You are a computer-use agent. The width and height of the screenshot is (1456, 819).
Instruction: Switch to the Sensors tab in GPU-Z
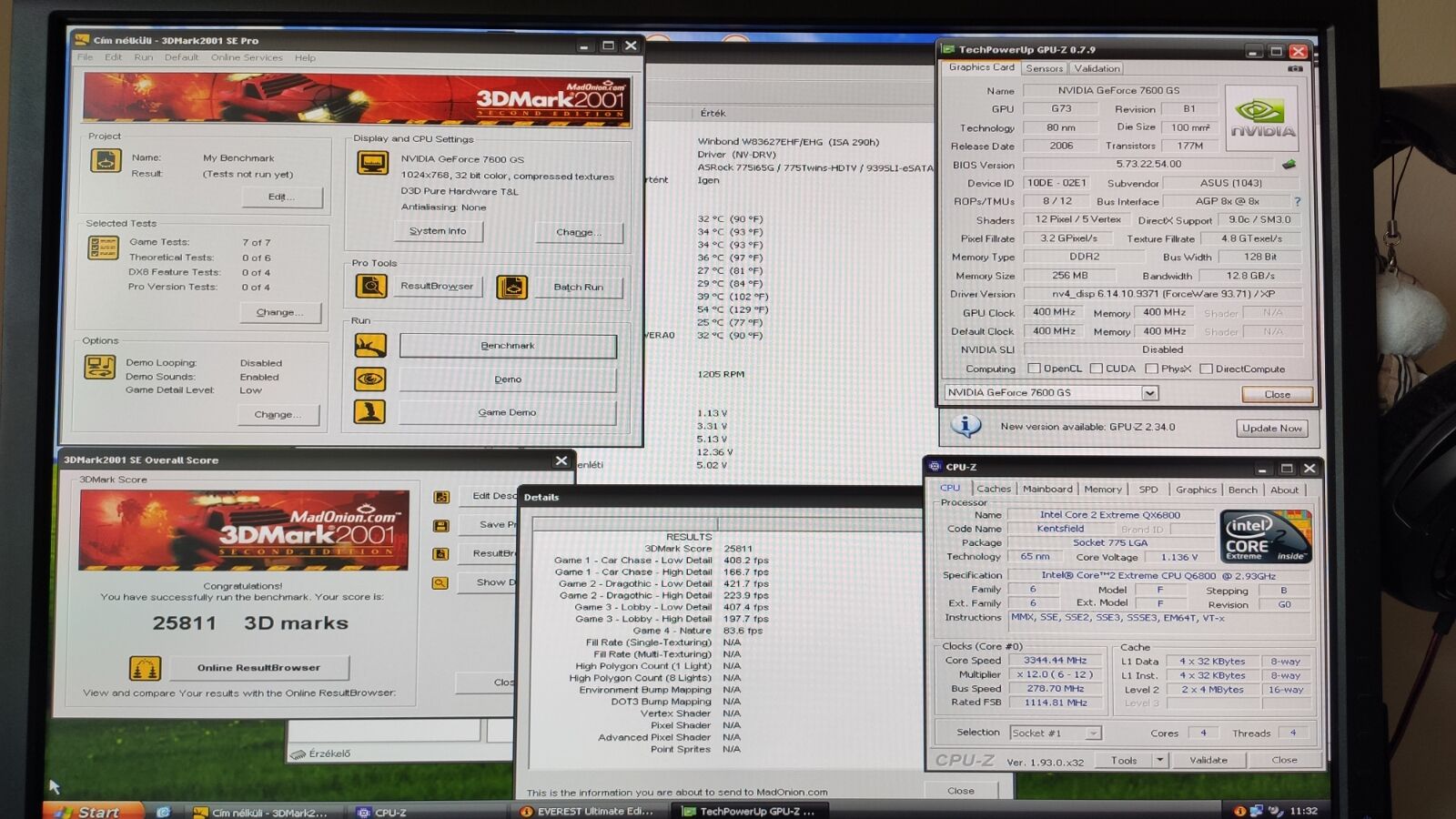pyautogui.click(x=1044, y=68)
